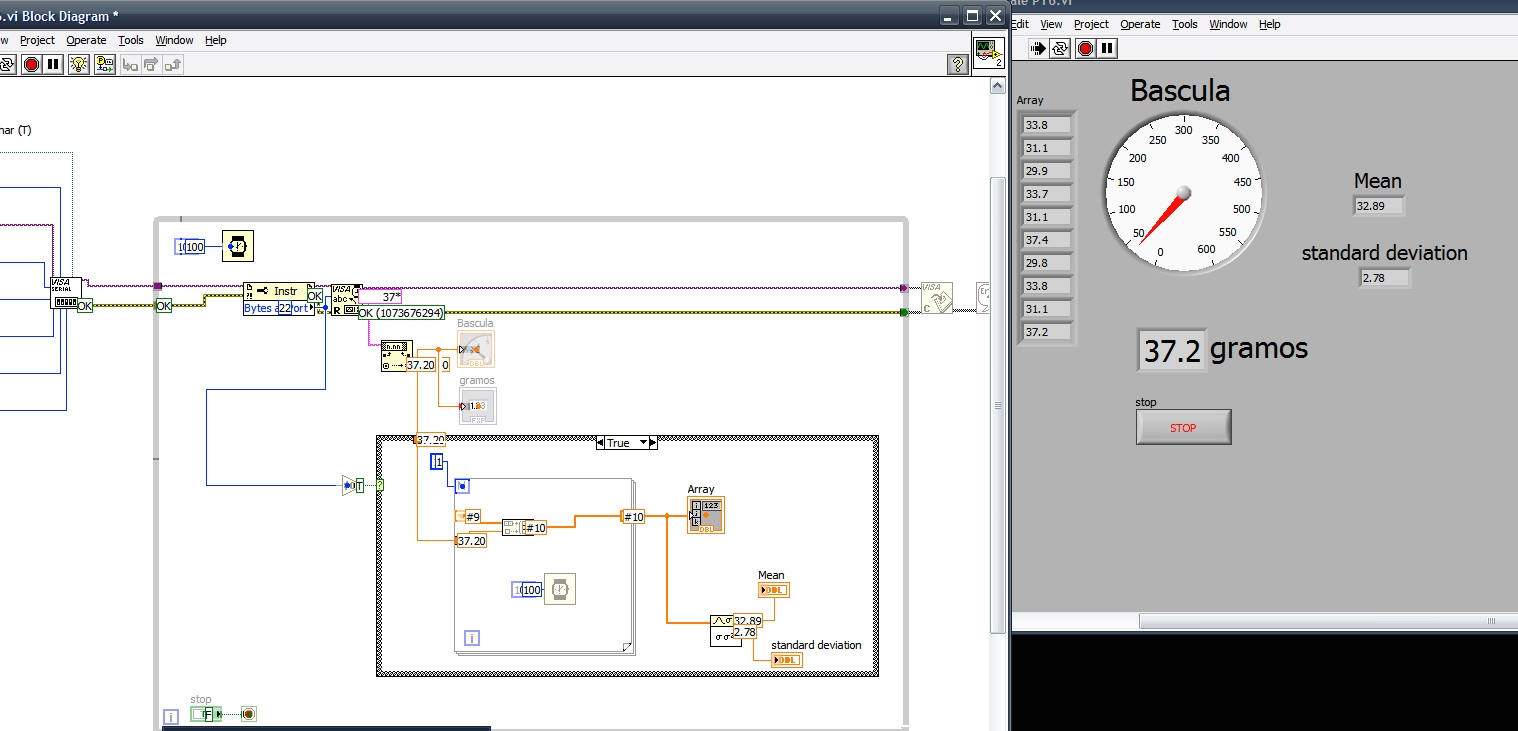Select the VISA Close node
The height and width of the screenshot is (731, 1518).
(x=937, y=298)
